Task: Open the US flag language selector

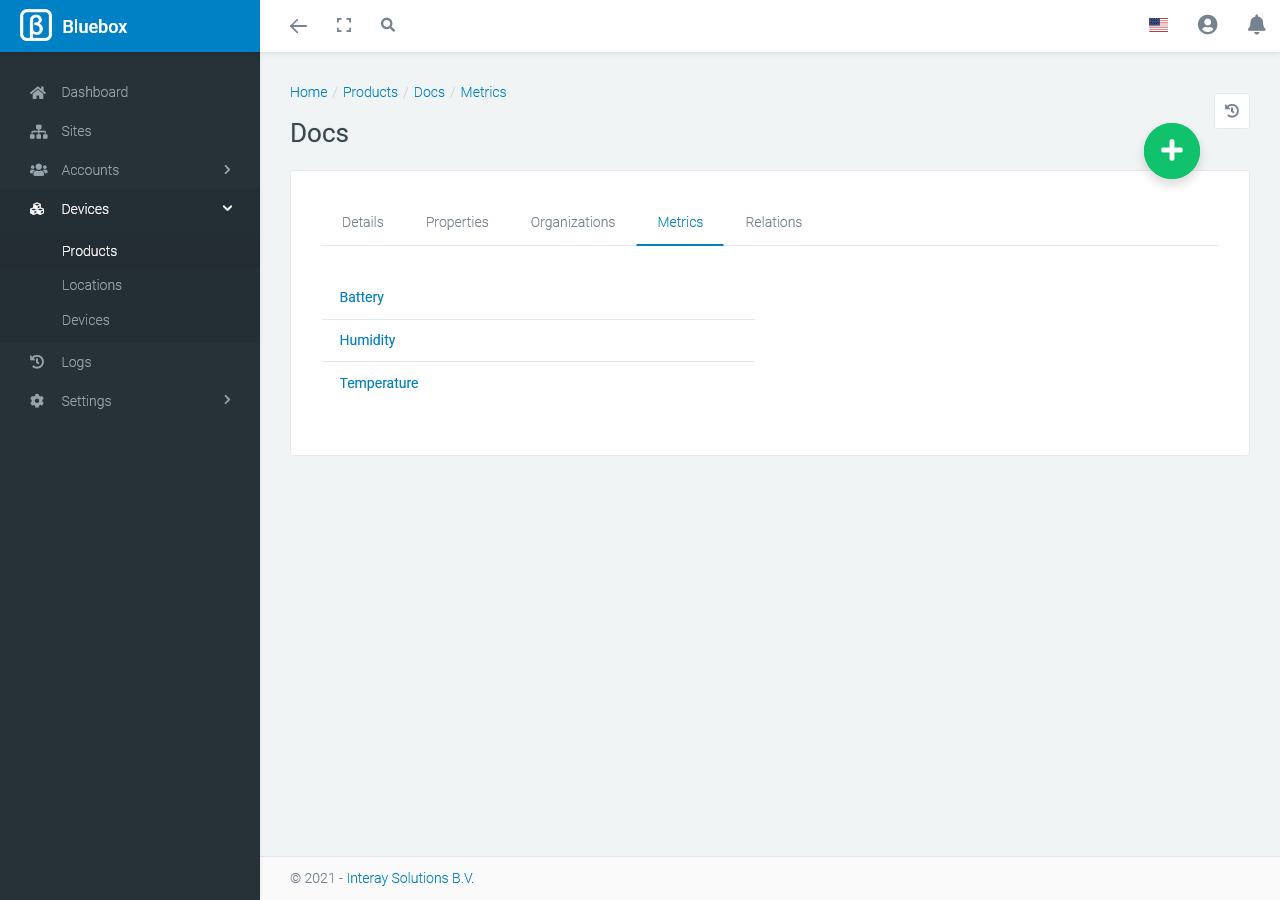Action: 1158,26
